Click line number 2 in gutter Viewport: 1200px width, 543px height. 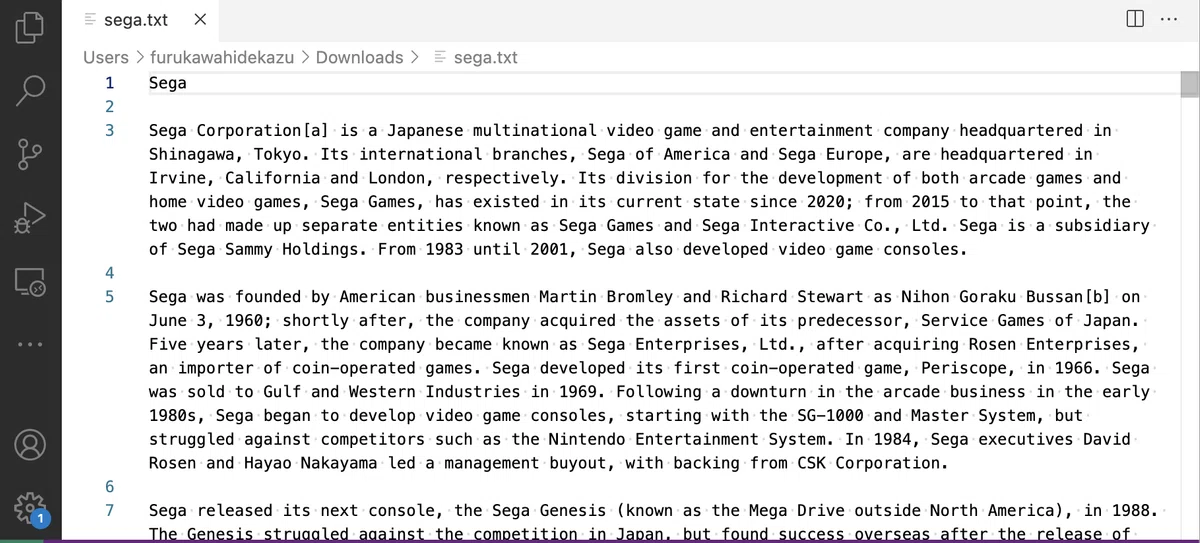pos(109,107)
